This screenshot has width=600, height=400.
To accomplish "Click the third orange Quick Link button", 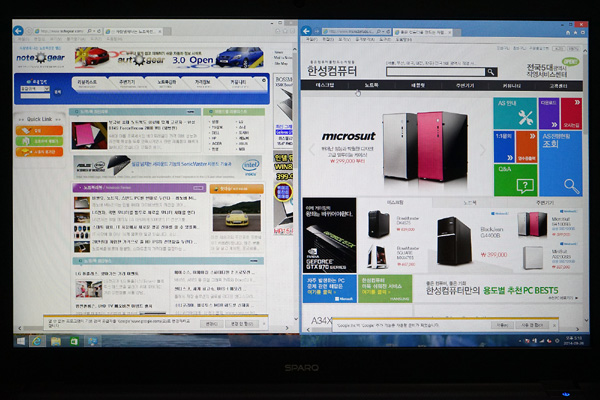I will (x=39, y=152).
